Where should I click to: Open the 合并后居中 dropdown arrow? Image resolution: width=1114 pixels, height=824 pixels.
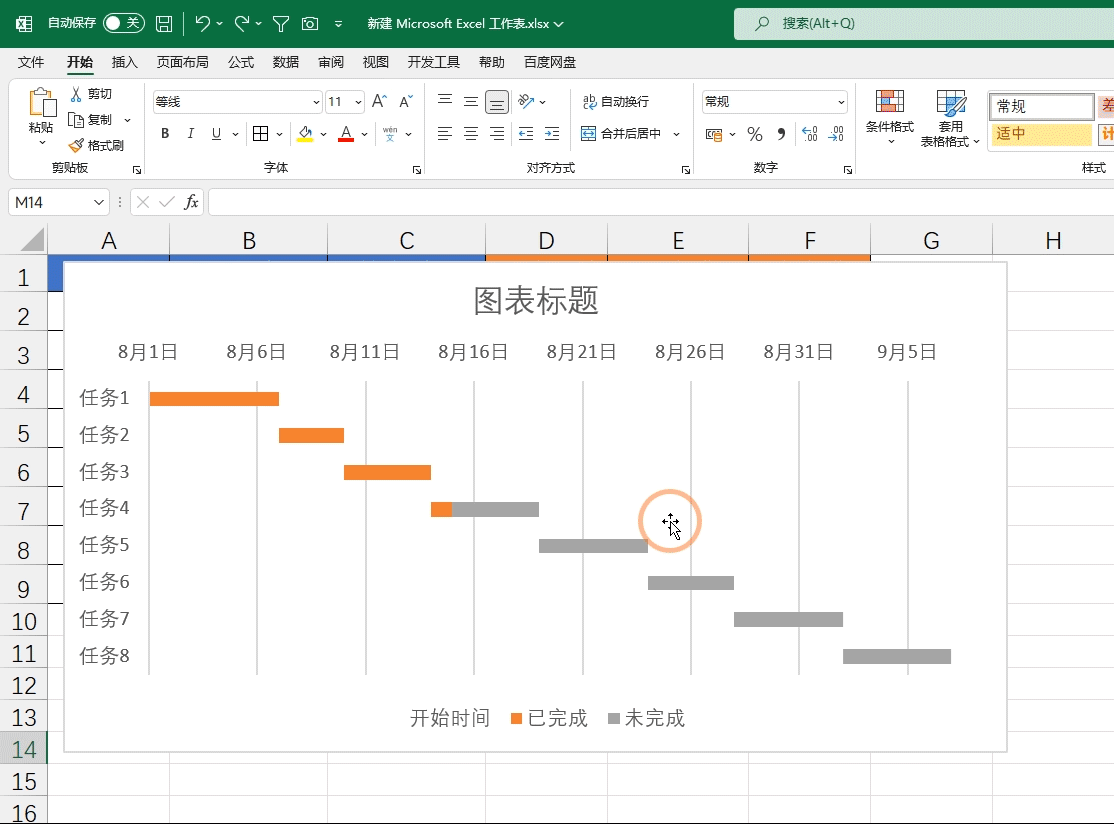(x=676, y=134)
